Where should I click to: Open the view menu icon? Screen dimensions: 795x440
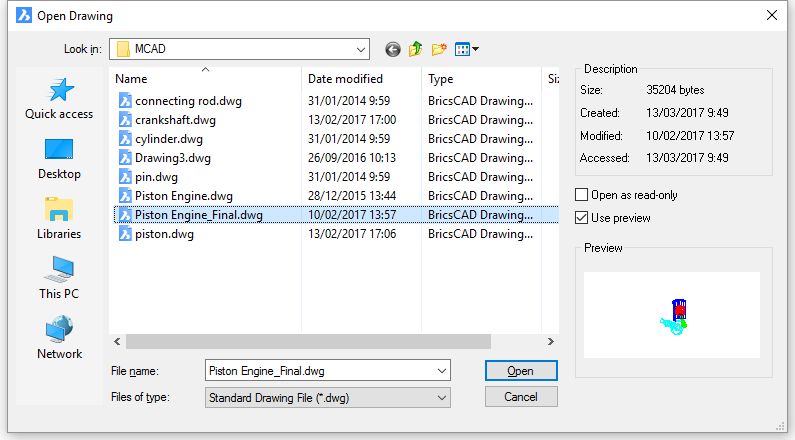pos(466,49)
